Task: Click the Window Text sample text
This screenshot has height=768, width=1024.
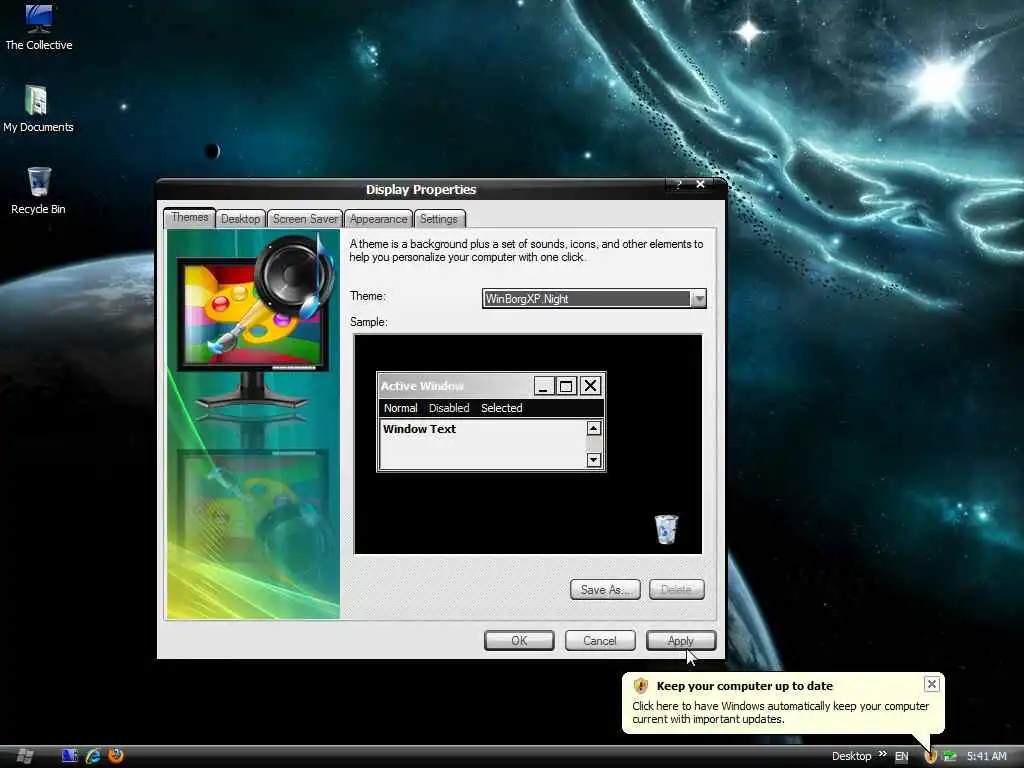Action: (419, 429)
